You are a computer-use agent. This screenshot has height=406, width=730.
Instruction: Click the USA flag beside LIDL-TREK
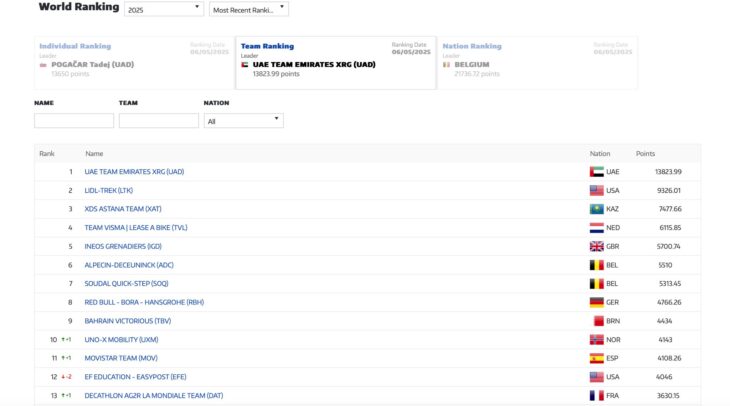(x=597, y=190)
